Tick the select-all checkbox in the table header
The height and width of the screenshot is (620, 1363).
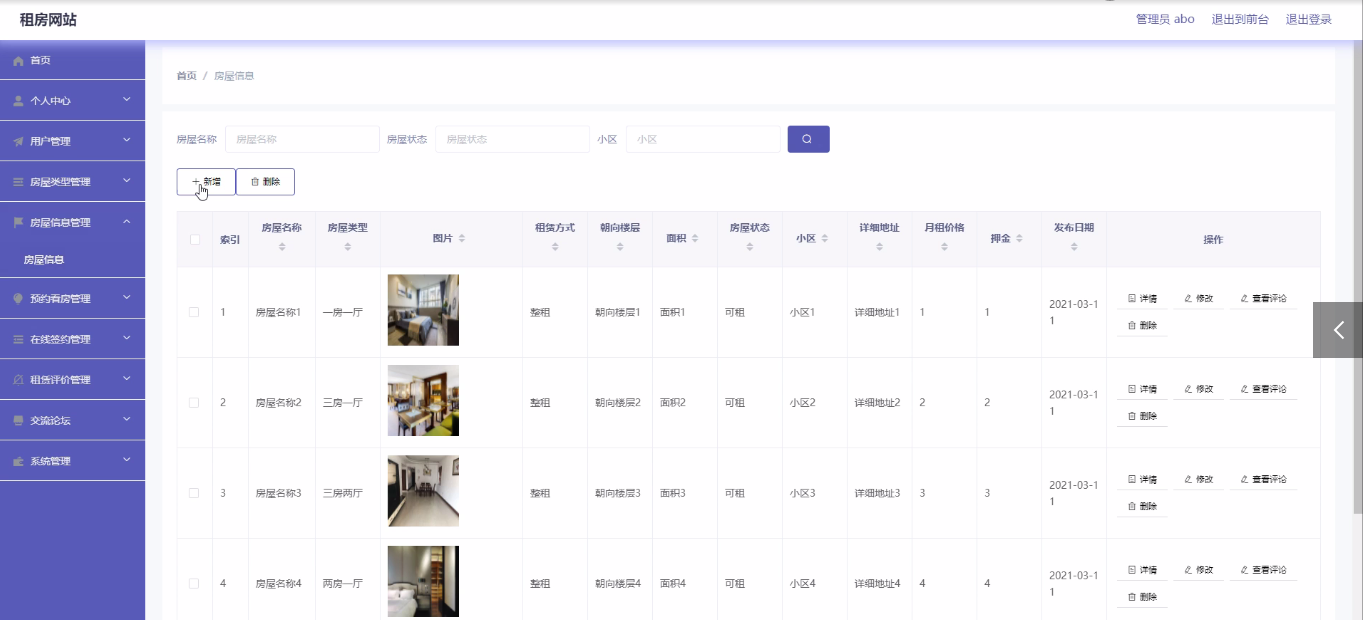click(x=194, y=239)
